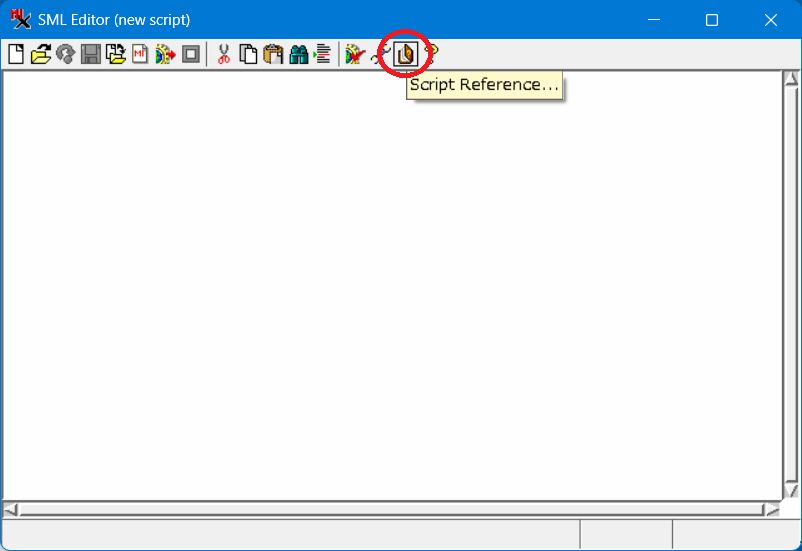This screenshot has height=551, width=802.
Task: Open Find with the binoculars icon
Action: [x=298, y=54]
